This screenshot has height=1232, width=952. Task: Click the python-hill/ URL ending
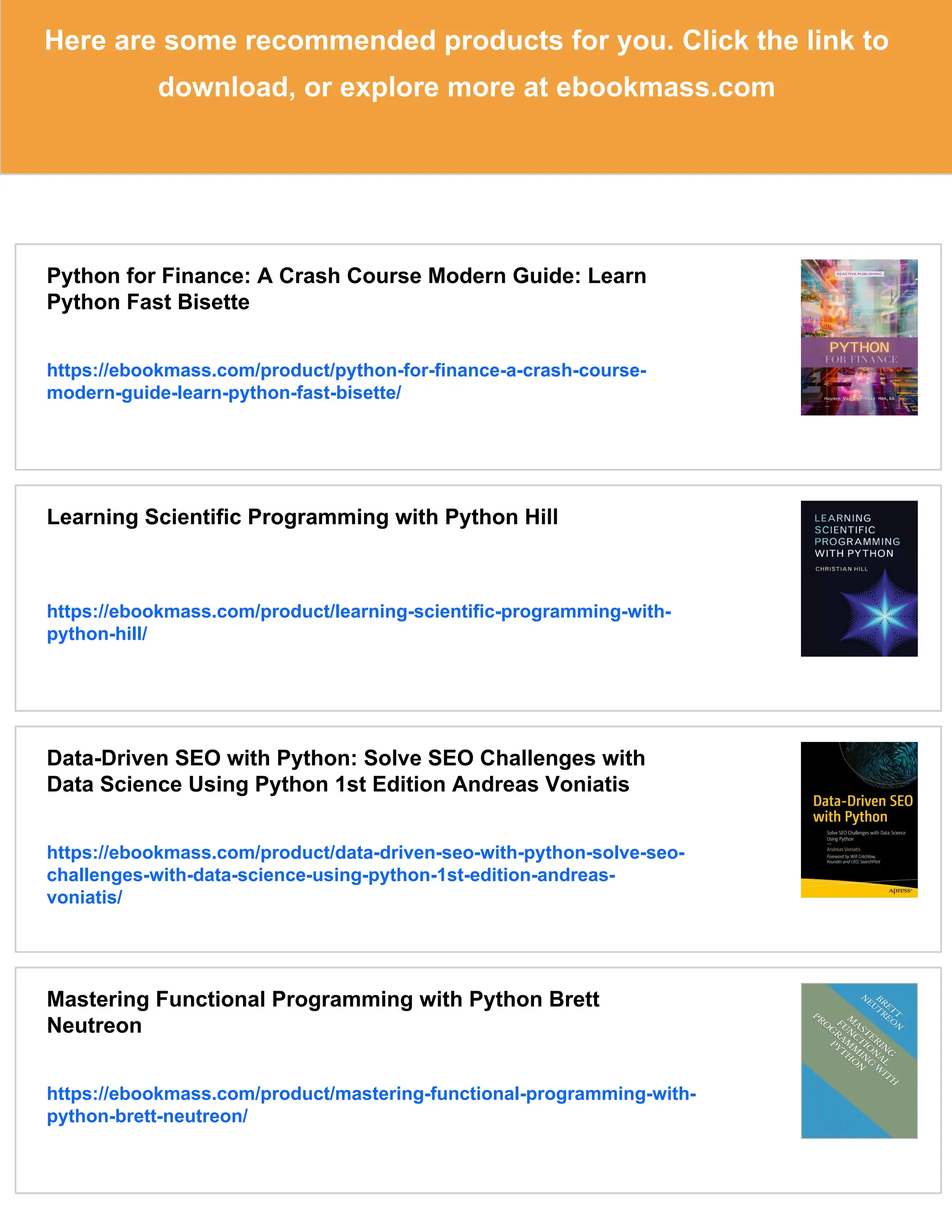click(96, 634)
